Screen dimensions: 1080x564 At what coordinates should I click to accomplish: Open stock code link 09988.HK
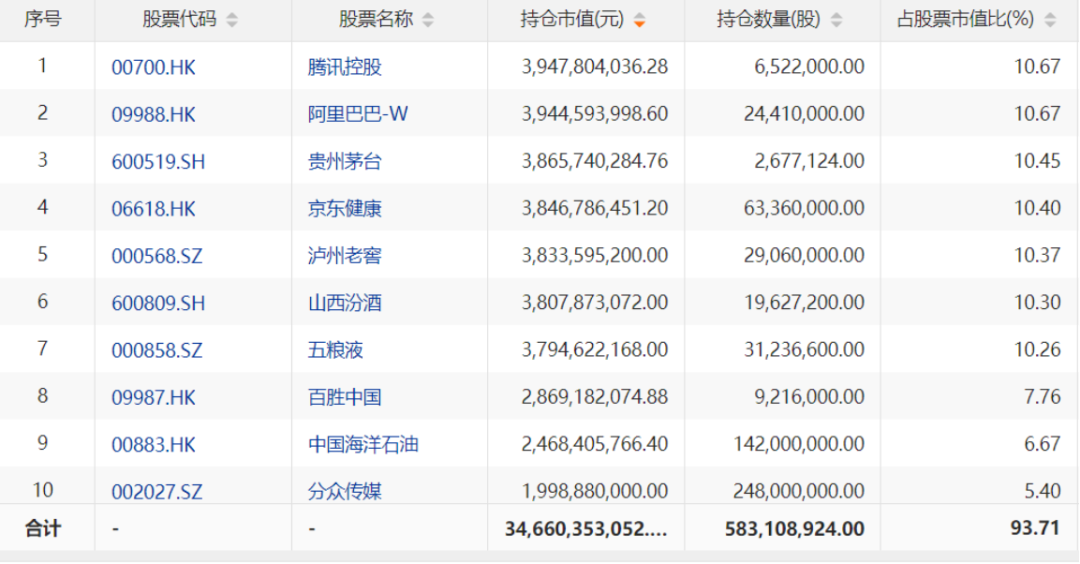(154, 114)
